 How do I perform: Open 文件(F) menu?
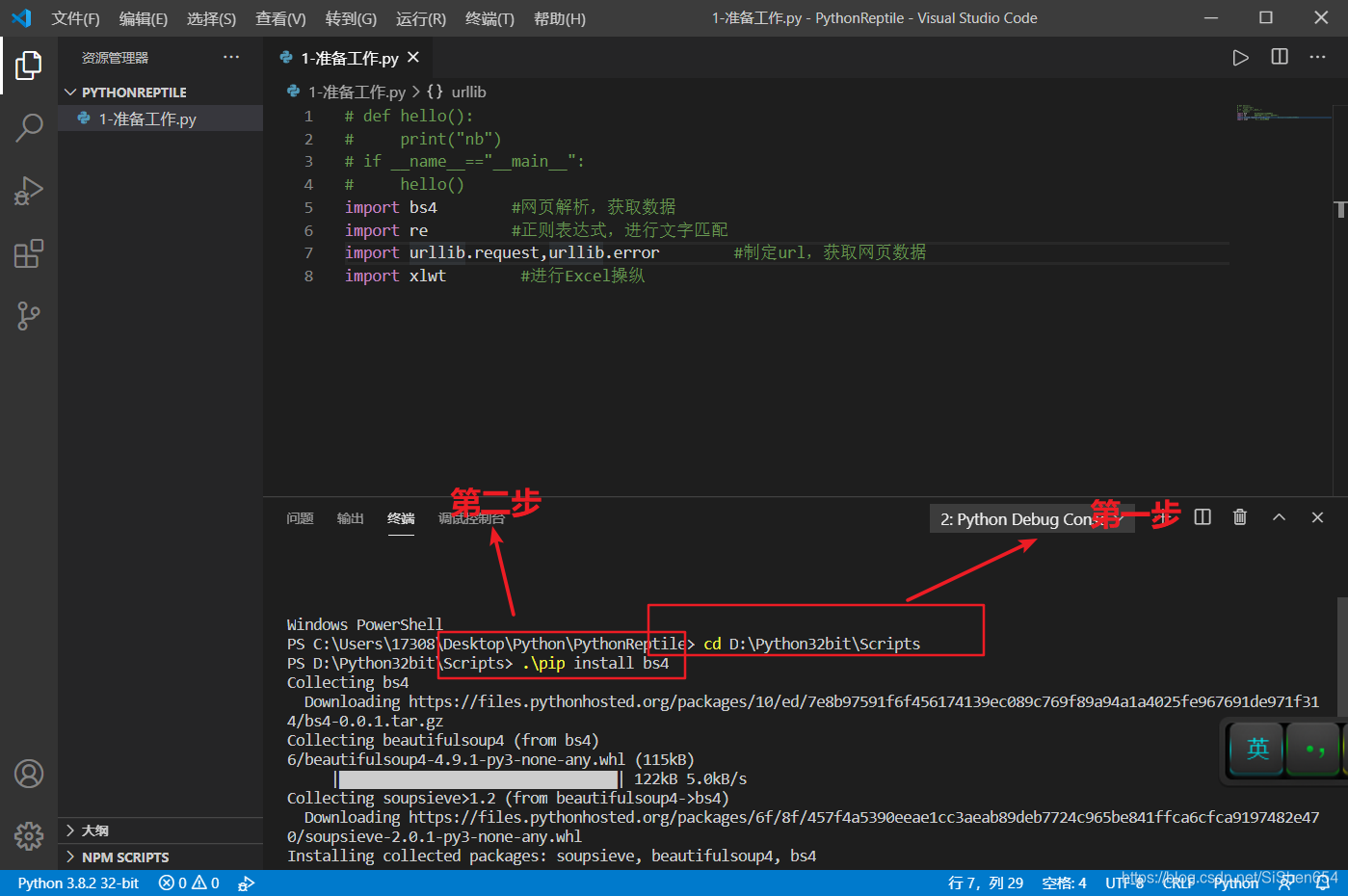(x=75, y=18)
